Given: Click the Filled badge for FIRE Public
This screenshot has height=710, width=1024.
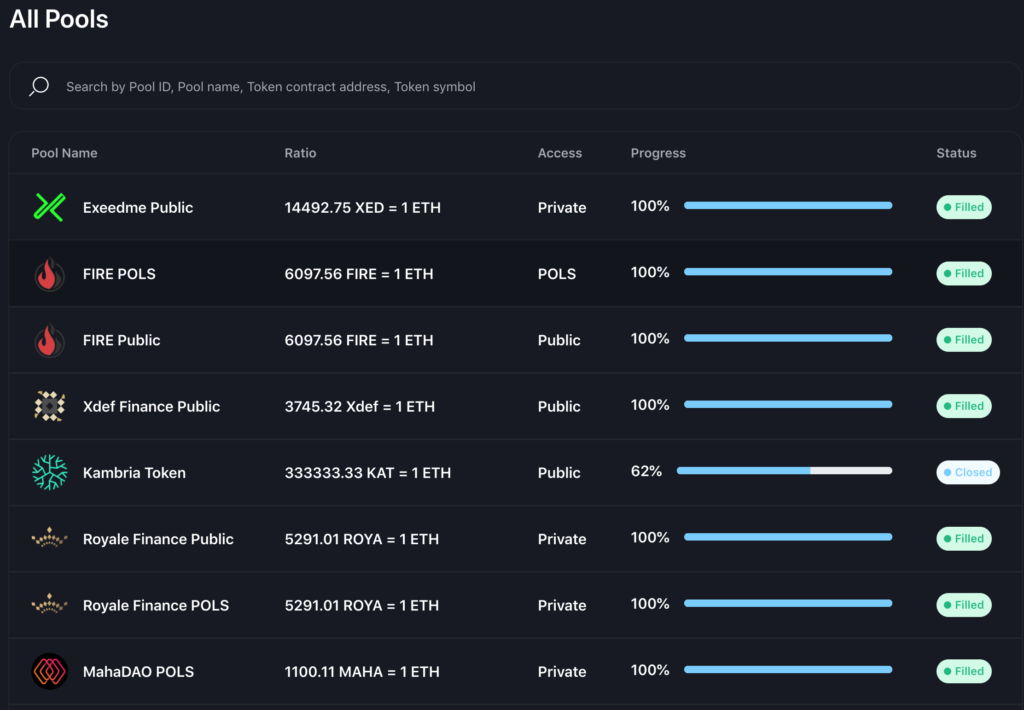Looking at the screenshot, I should 964,340.
